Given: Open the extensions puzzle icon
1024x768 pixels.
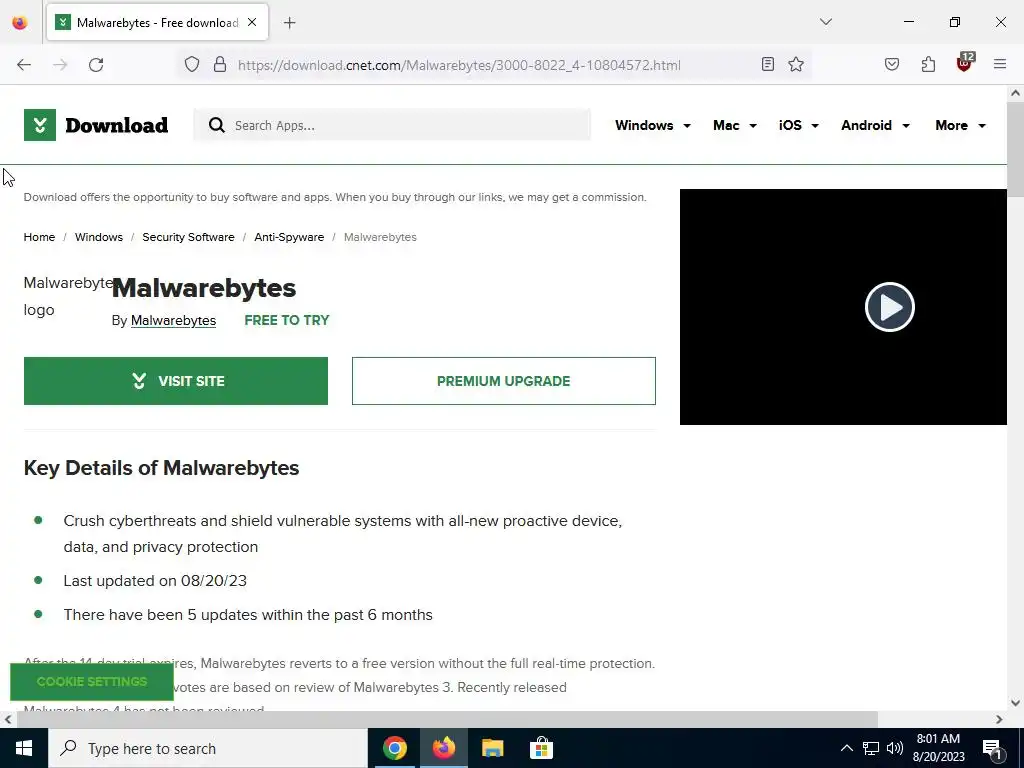Looking at the screenshot, I should [928, 64].
